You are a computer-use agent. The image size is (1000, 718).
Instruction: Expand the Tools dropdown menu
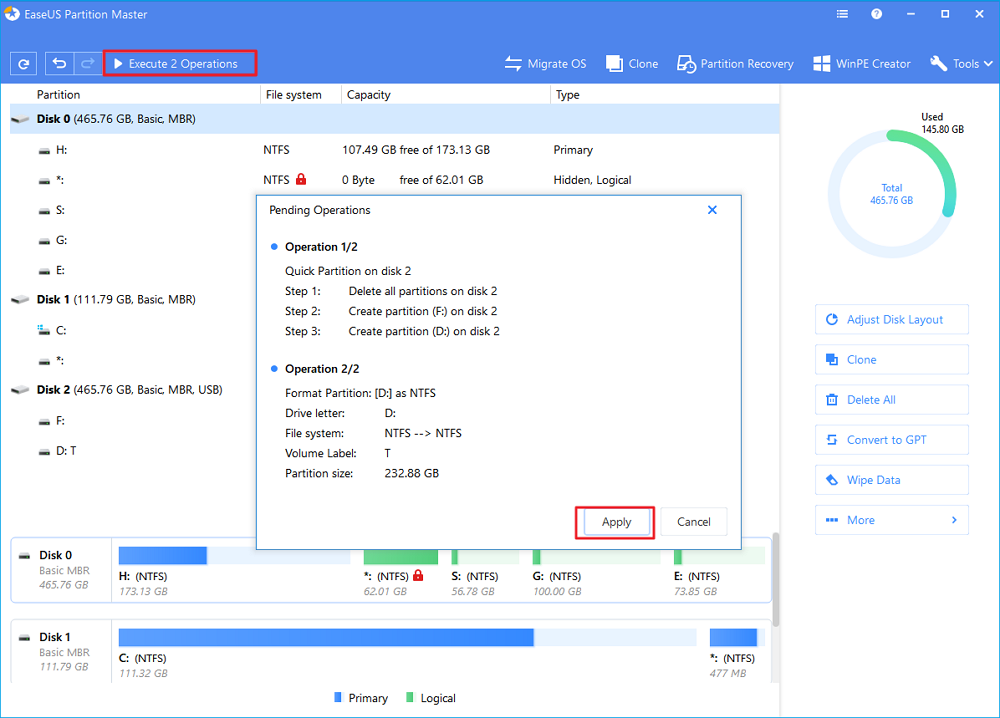[x=961, y=64]
